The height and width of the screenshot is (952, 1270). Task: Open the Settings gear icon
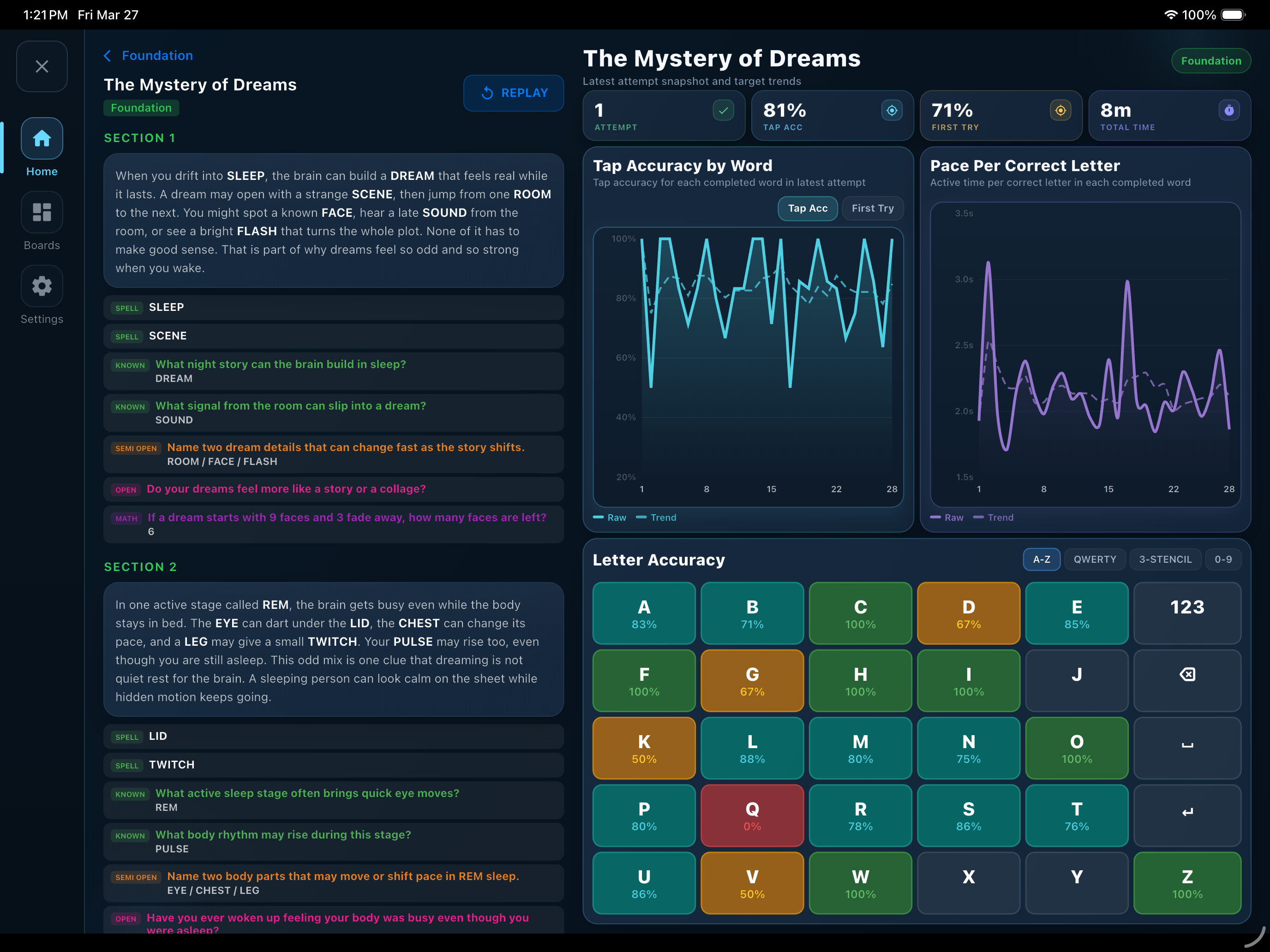tap(42, 286)
